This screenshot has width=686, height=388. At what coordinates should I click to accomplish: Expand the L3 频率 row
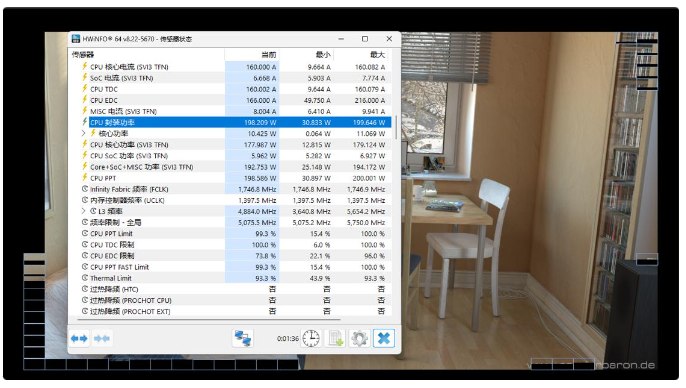(x=84, y=211)
